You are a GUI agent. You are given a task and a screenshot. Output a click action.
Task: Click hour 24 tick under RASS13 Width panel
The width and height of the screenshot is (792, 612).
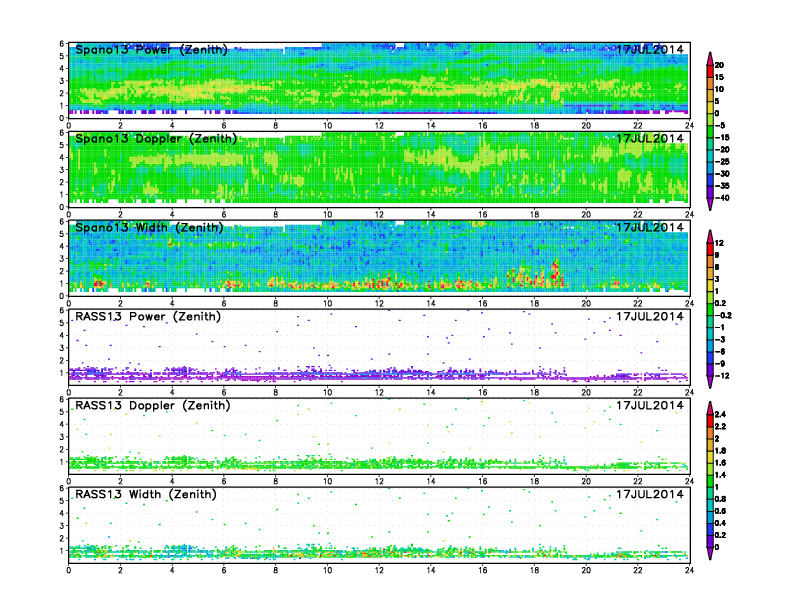coord(689,570)
